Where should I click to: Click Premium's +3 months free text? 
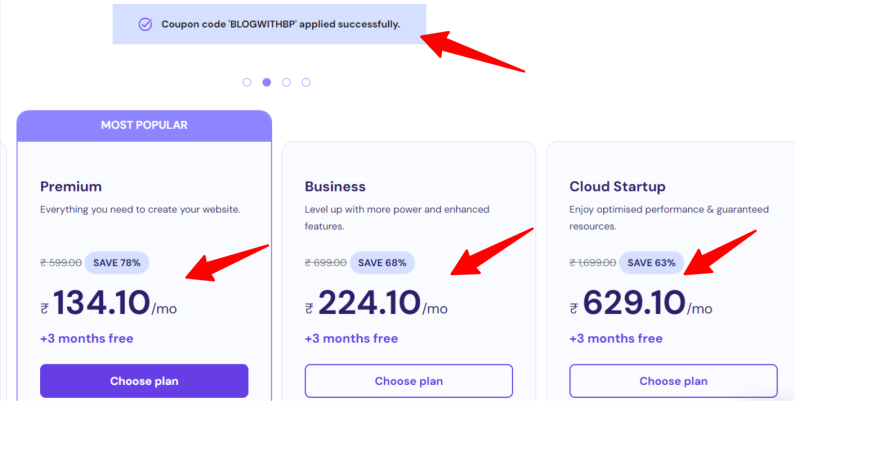[86, 338]
